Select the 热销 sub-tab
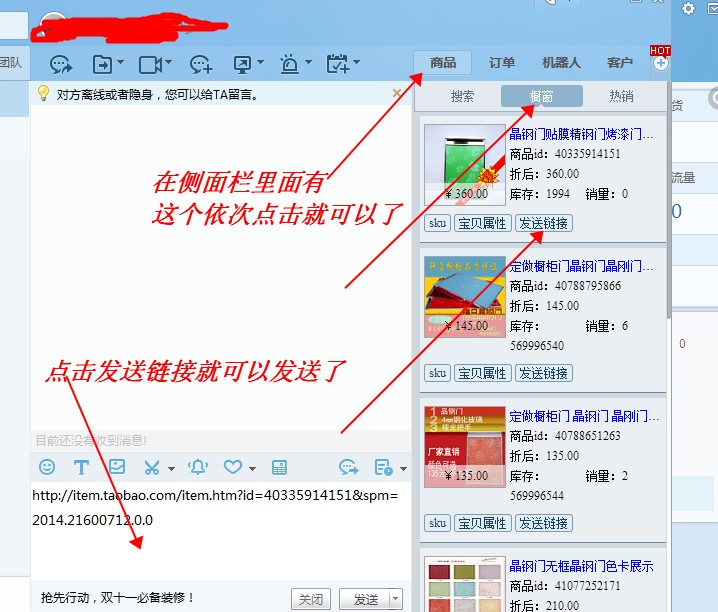The image size is (718, 612). coord(621,96)
